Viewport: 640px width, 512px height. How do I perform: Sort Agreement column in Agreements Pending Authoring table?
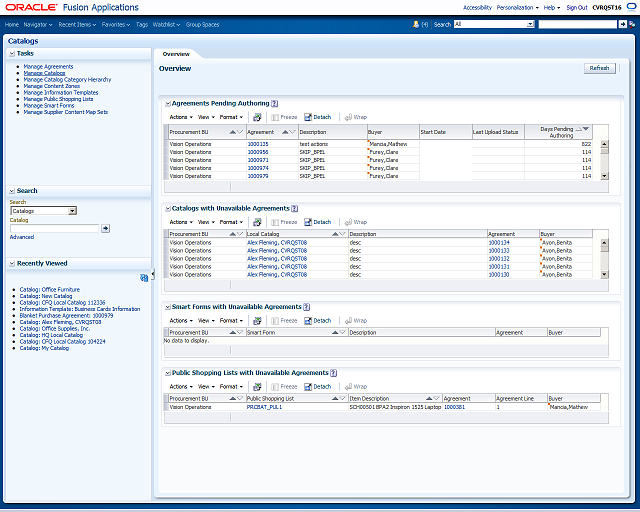(289, 132)
